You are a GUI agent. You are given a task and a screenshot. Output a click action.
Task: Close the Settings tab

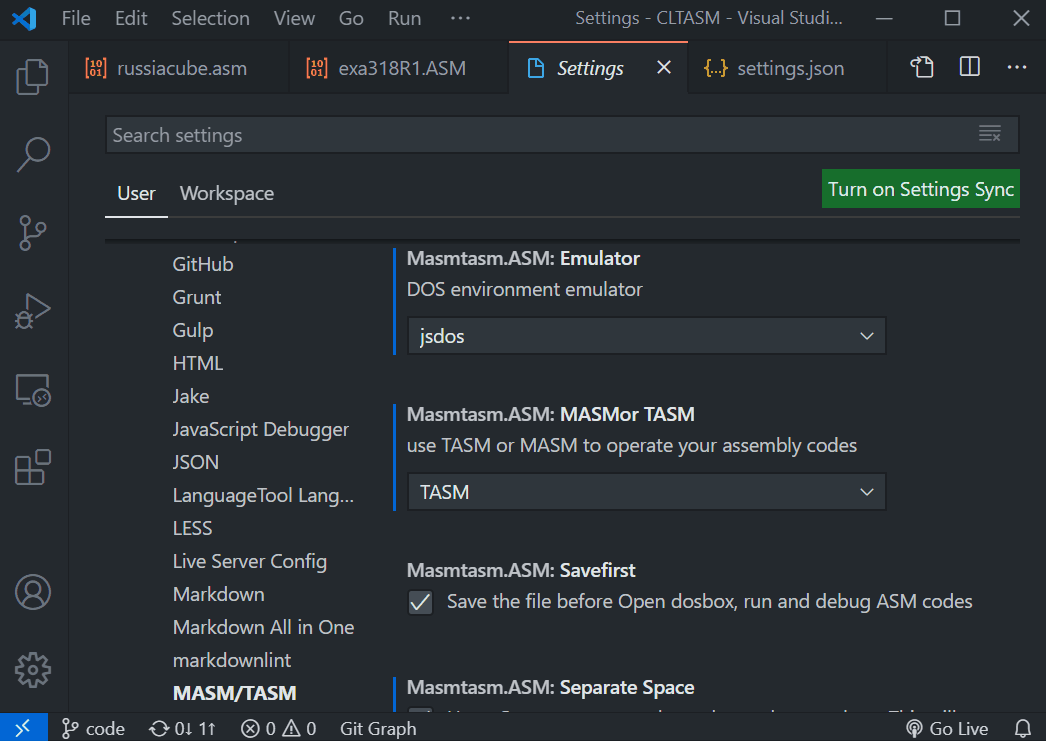664,67
